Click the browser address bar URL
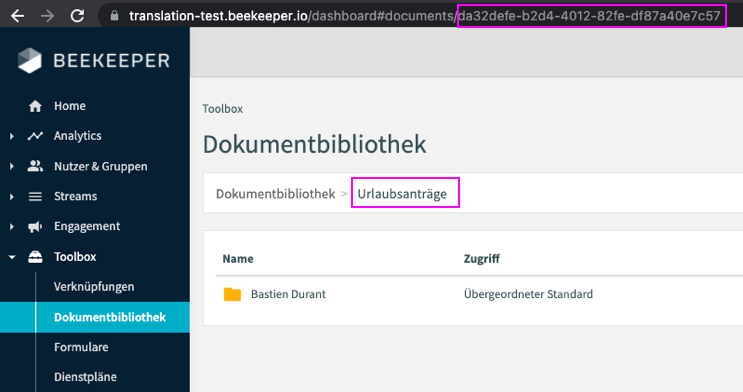 point(424,16)
